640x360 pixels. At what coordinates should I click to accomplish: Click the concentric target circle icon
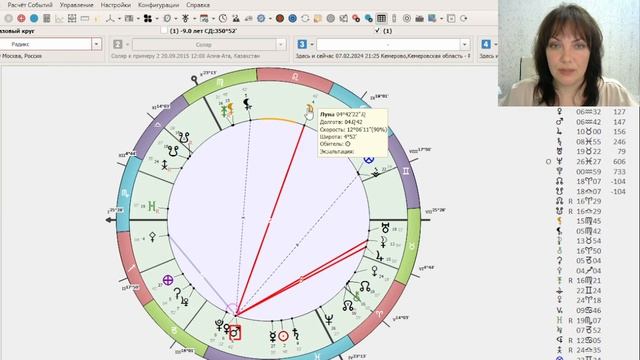pos(407,18)
